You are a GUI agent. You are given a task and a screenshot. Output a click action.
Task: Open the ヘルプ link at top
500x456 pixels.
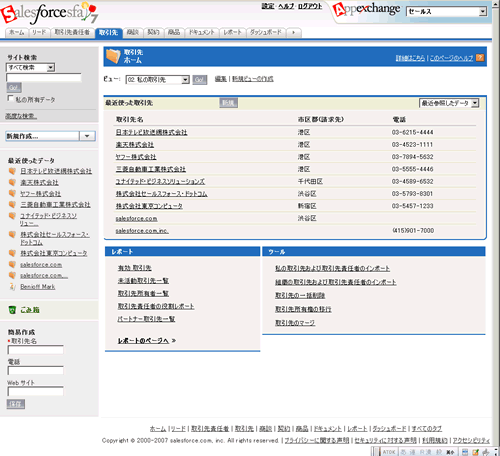click(286, 6)
